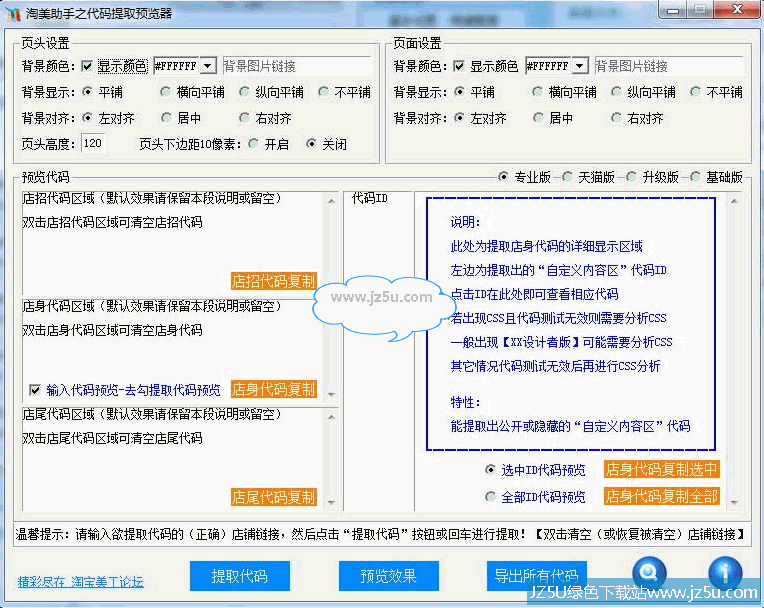Close the 淘美助手 window
The height and width of the screenshot is (608, 764).
[x=737, y=10]
